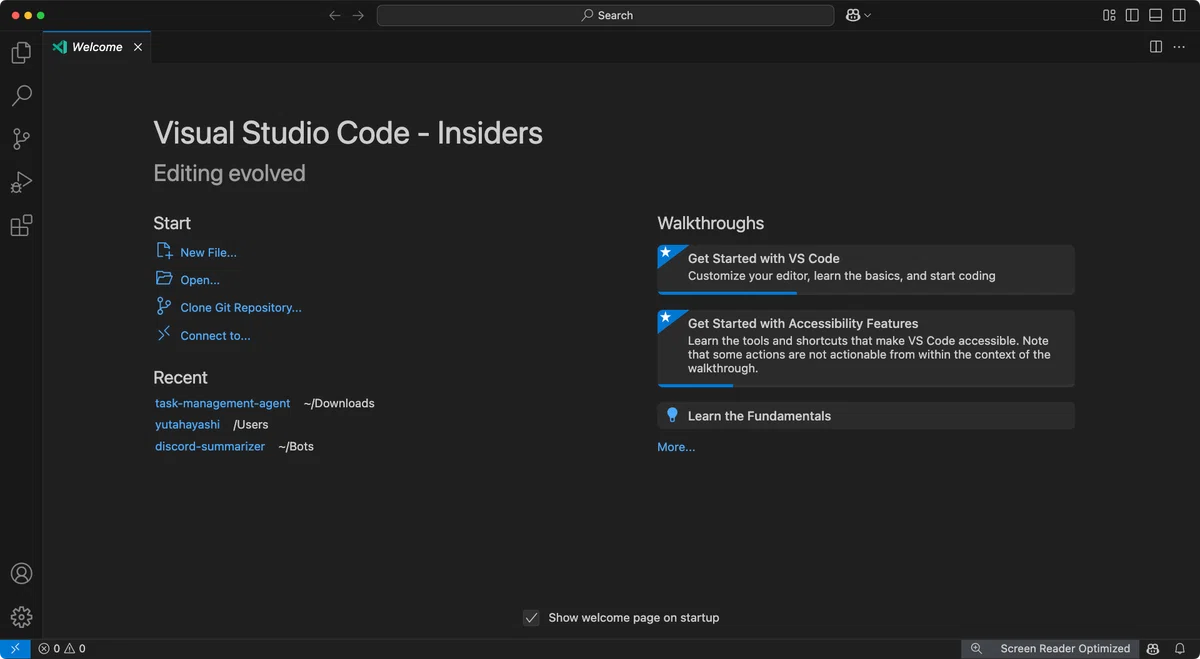Click the Search command center field
Screen dimensions: 1200x659
tap(605, 15)
